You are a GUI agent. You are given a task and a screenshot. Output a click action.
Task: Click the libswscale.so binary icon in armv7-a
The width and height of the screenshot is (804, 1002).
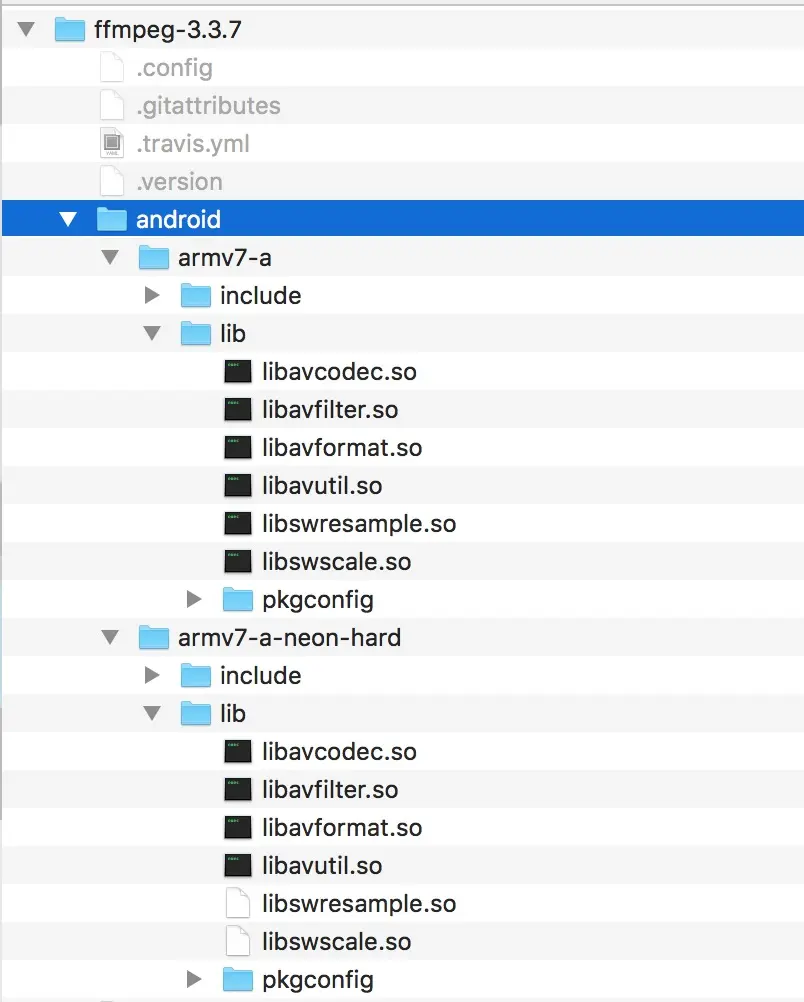238,561
